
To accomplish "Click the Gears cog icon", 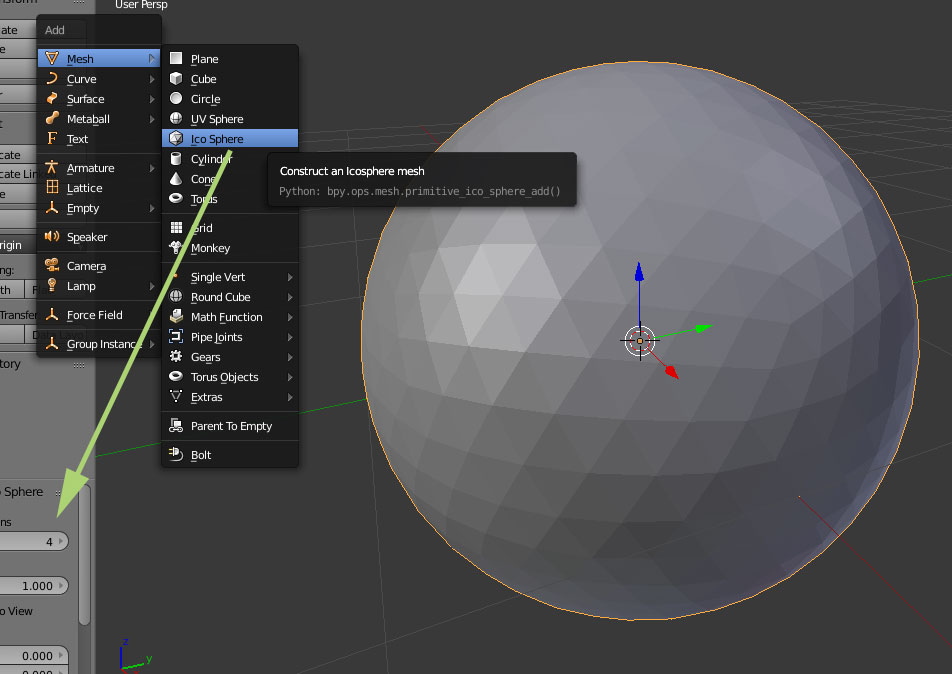I will pos(176,356).
